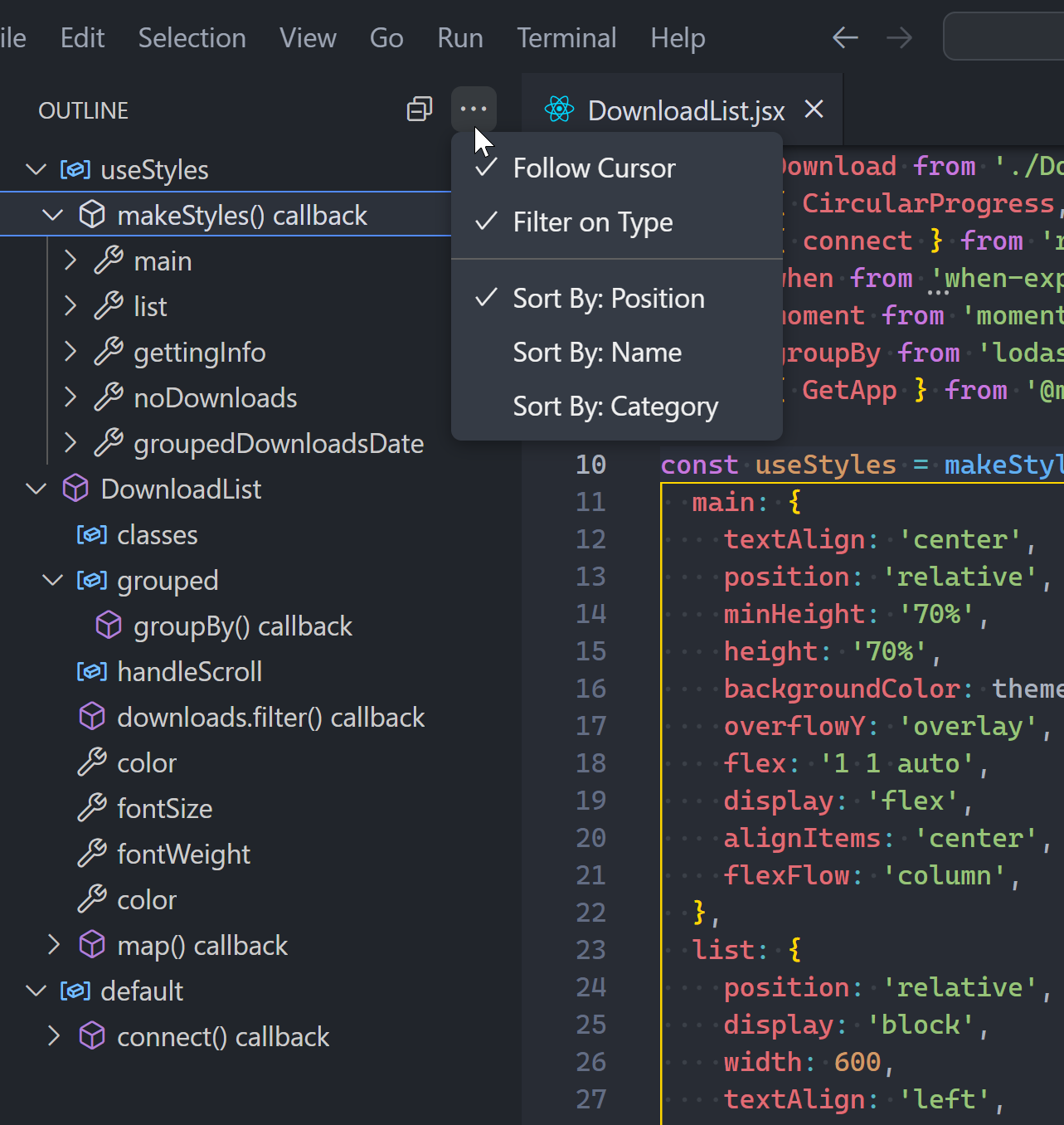
Task: Disable the Filter on Type option
Action: (x=592, y=222)
